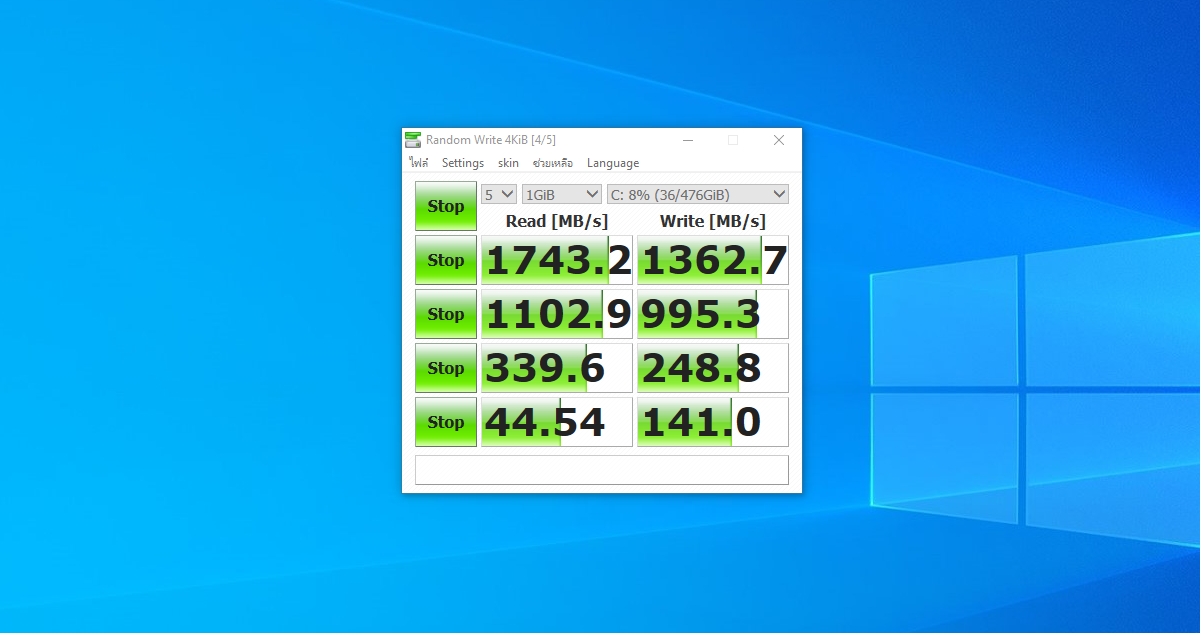Open the ไฟล์ (File) menu
The image size is (1200, 633).
click(419, 163)
